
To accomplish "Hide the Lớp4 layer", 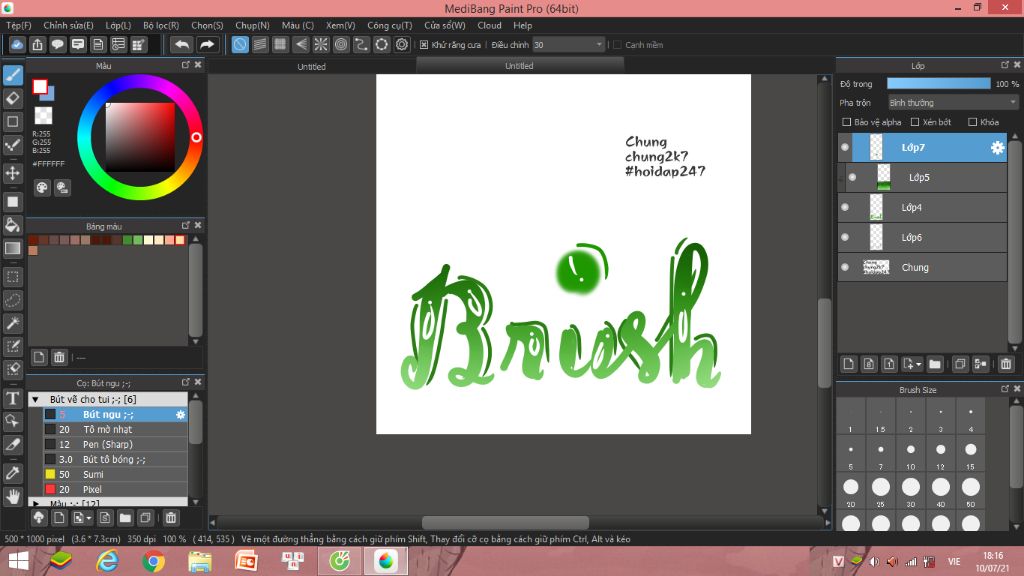I will (845, 208).
